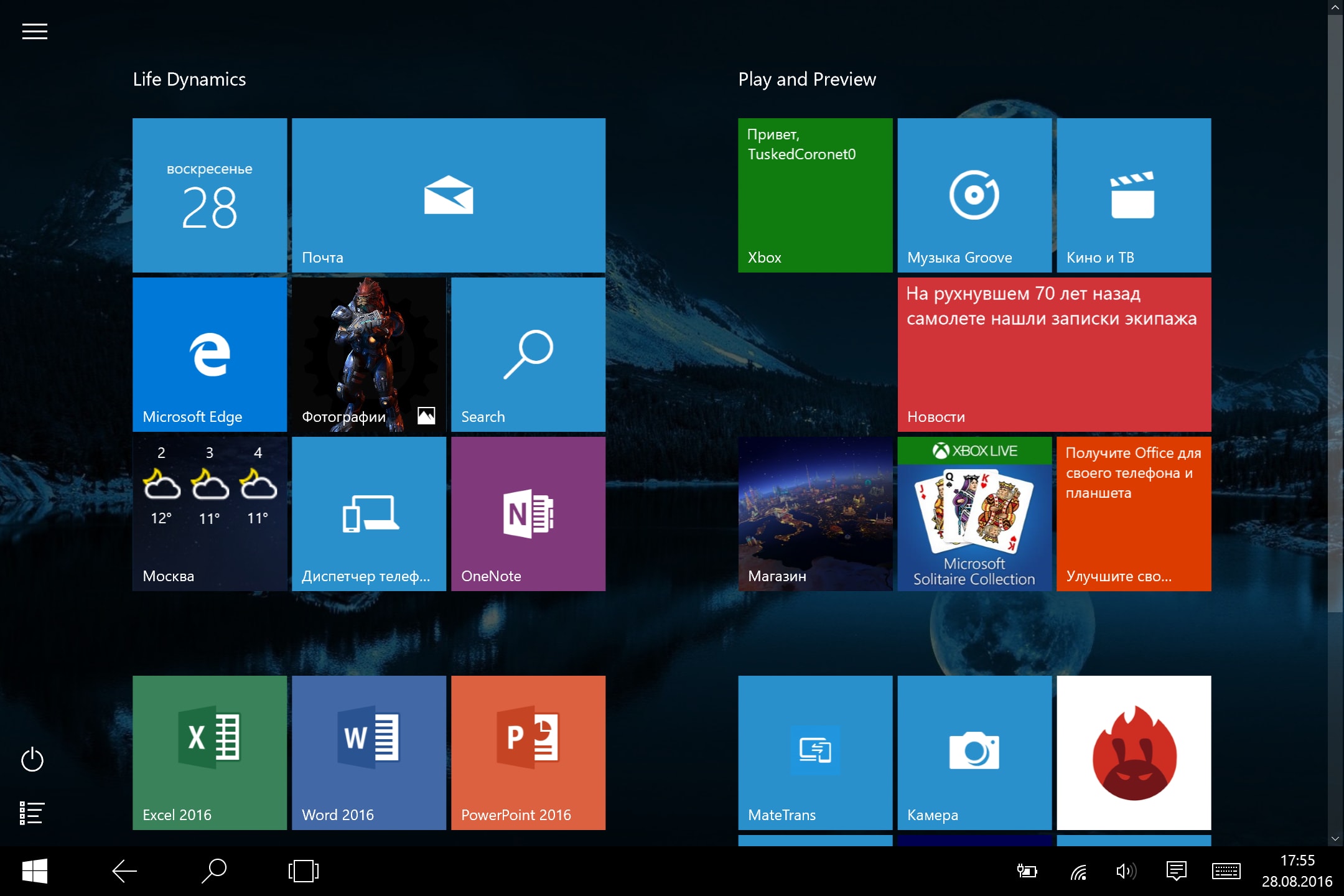Click the vertical scrollbar thumb
Viewport: 1344px width, 896px height.
tap(1335, 314)
